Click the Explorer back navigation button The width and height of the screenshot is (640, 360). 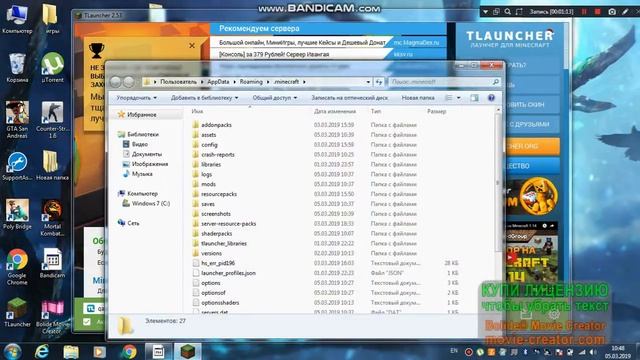116,82
